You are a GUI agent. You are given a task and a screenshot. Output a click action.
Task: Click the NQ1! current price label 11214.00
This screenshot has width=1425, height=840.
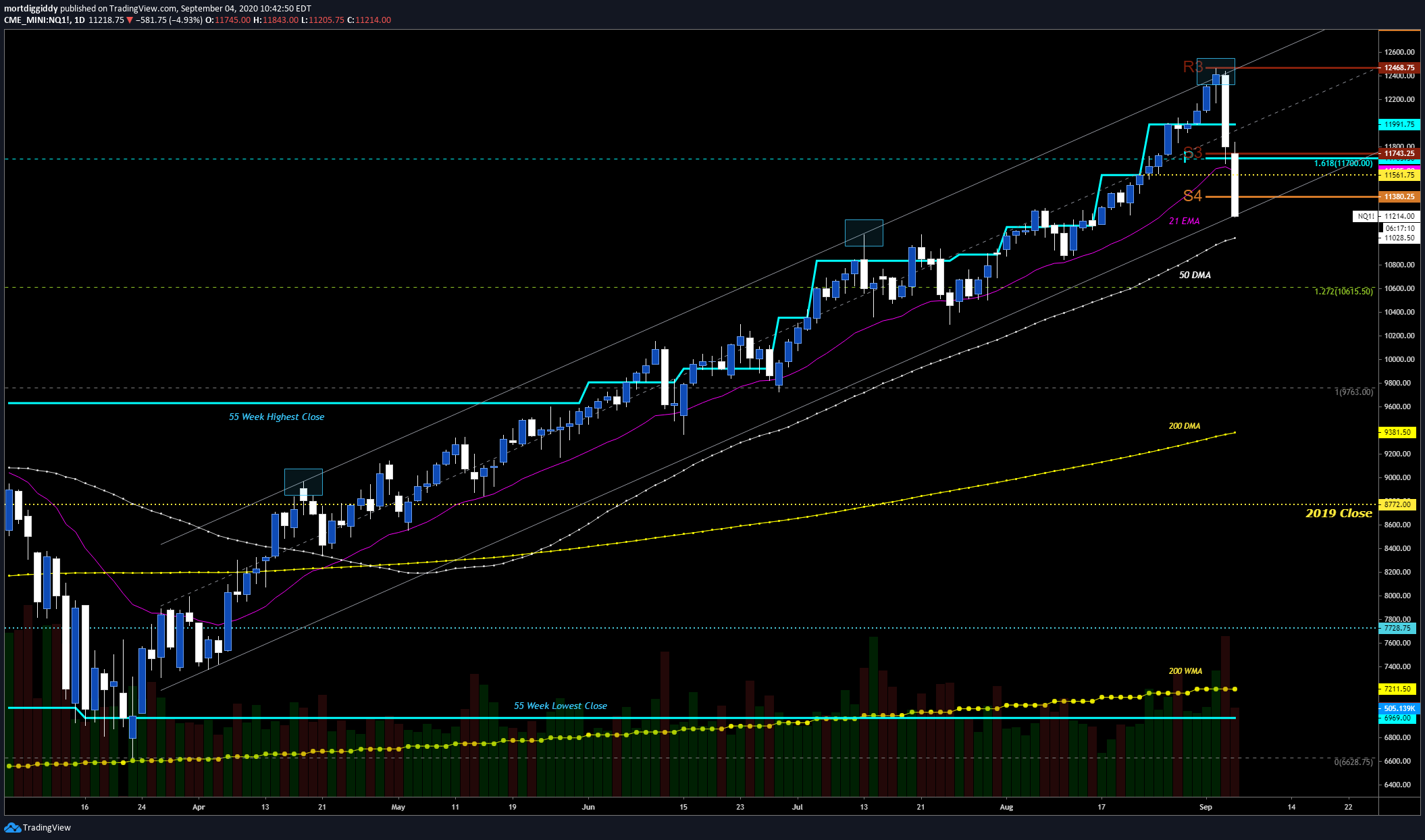1387,216
